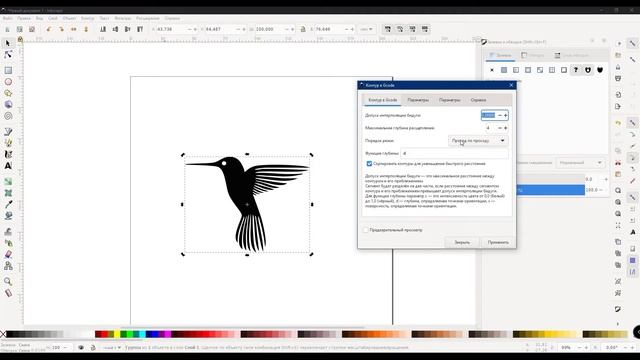Decrease Bezier interpolation tolerance value
Viewport: 640px width, 360px height.
[x=500, y=116]
